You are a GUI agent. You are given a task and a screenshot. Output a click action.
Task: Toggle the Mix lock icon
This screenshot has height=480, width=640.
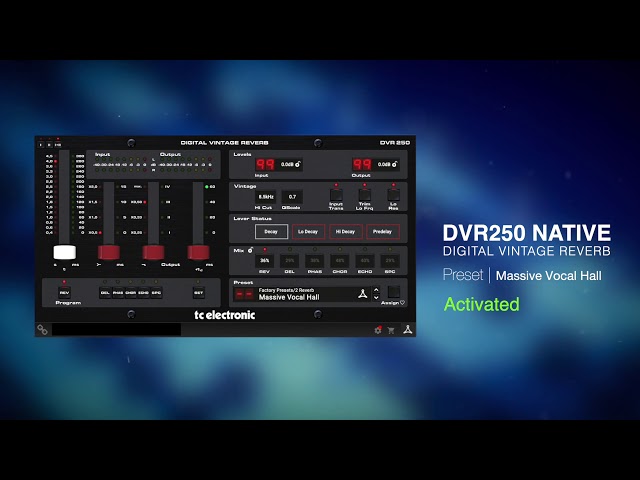[250, 250]
